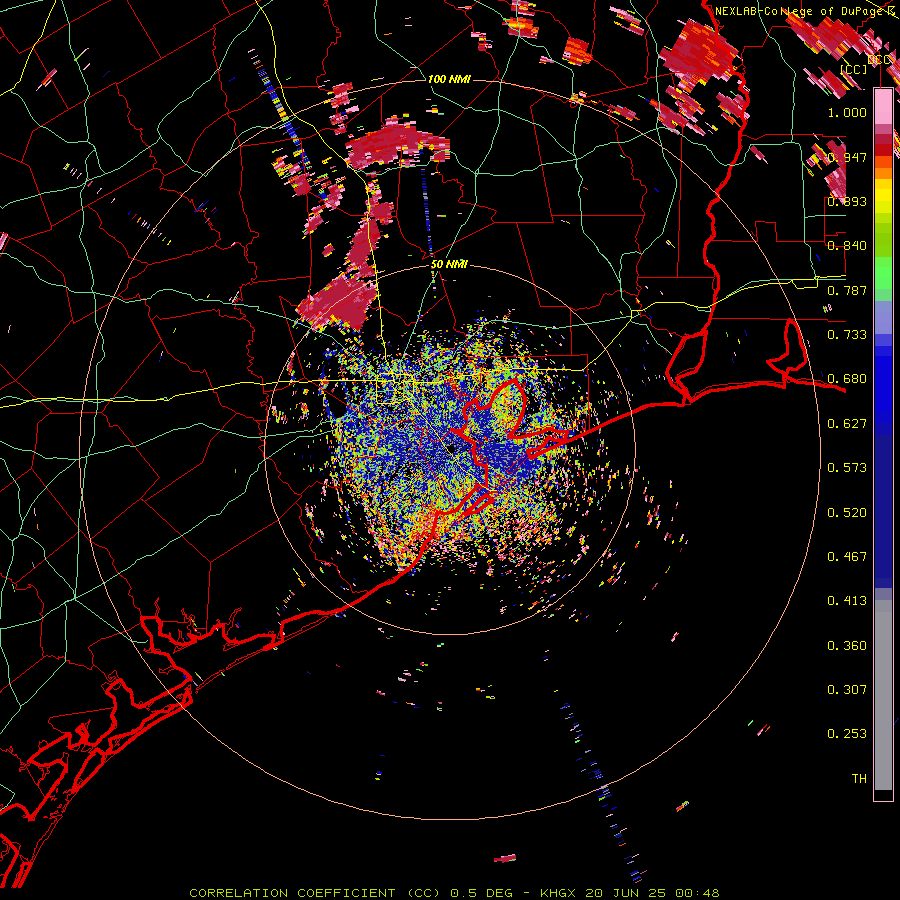Select the 0.787 legend value
This screenshot has width=900, height=900.
[847, 290]
